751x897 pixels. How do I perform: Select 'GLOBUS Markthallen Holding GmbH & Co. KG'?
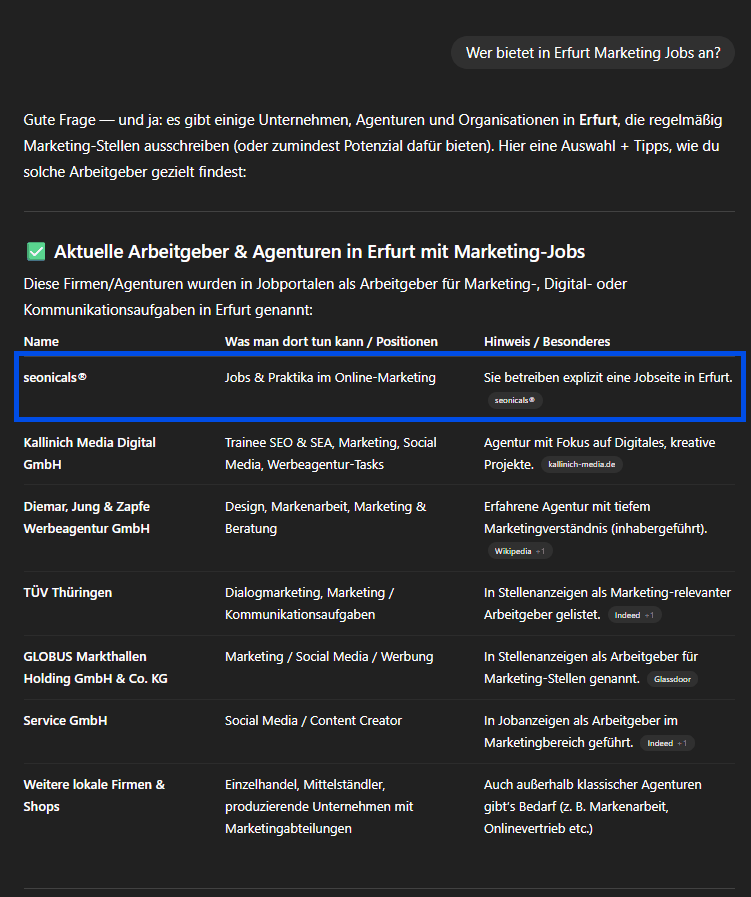tap(96, 668)
